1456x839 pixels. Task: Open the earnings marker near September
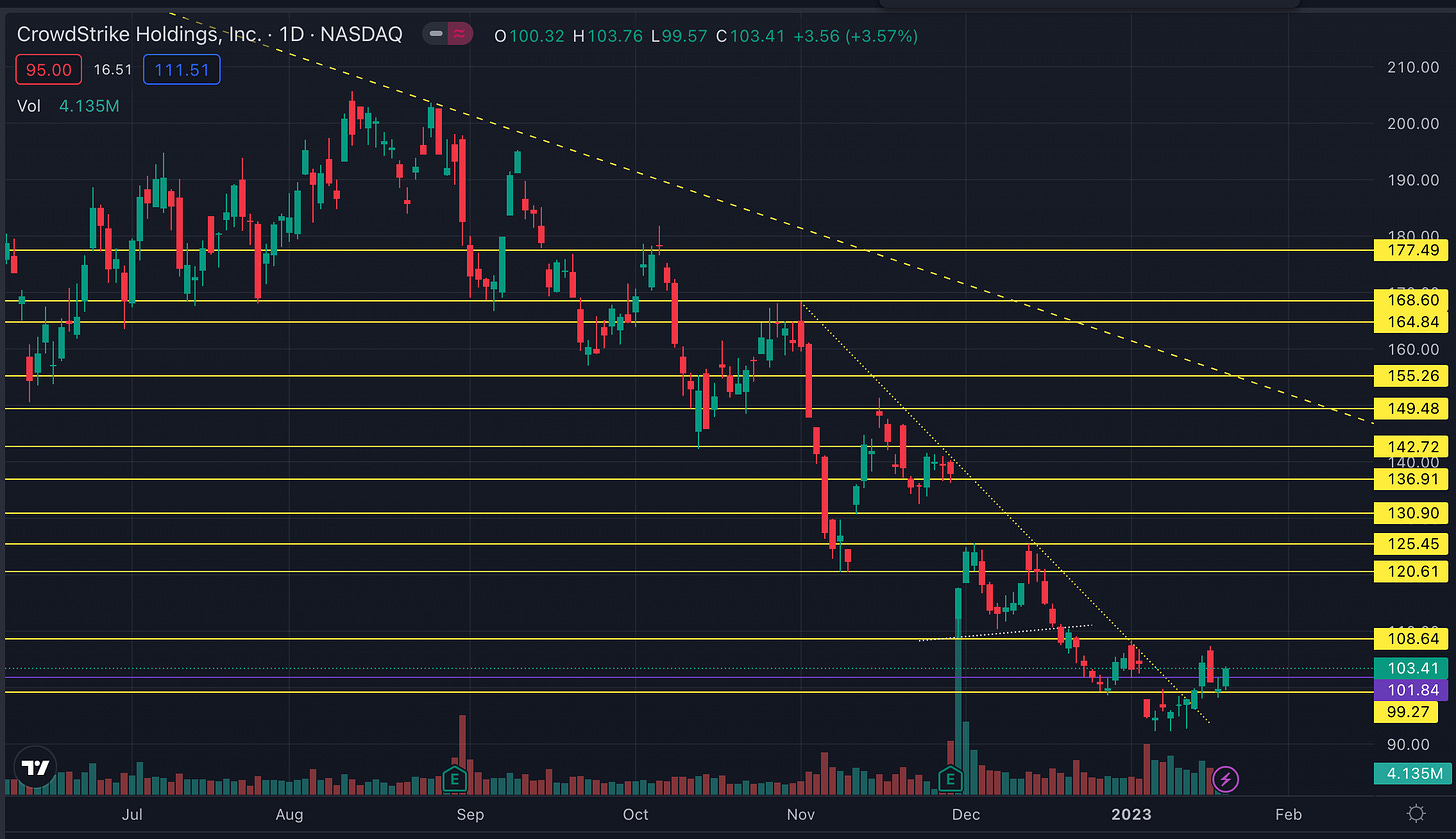click(455, 779)
